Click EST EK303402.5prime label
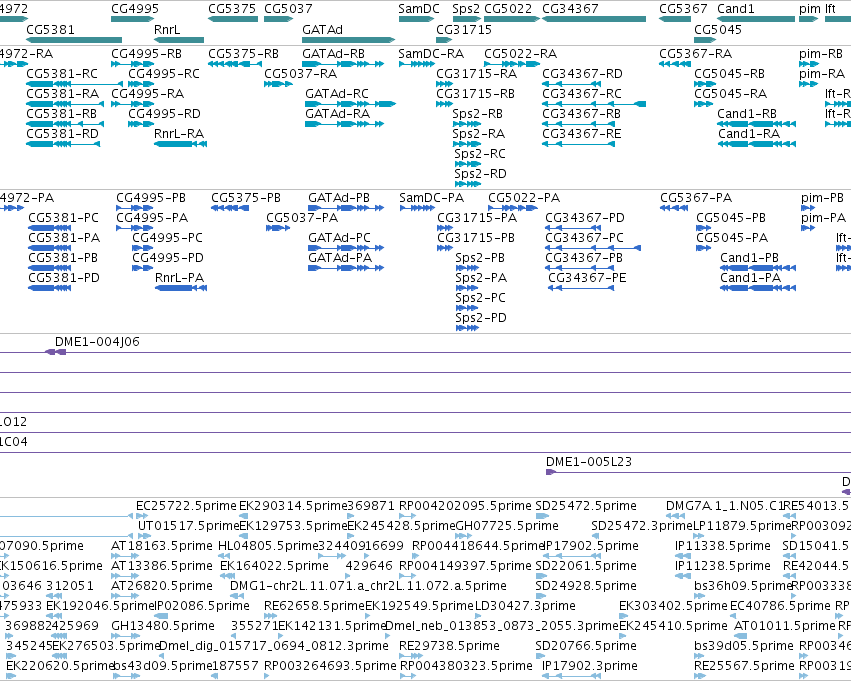This screenshot has width=851, height=681. [673, 606]
